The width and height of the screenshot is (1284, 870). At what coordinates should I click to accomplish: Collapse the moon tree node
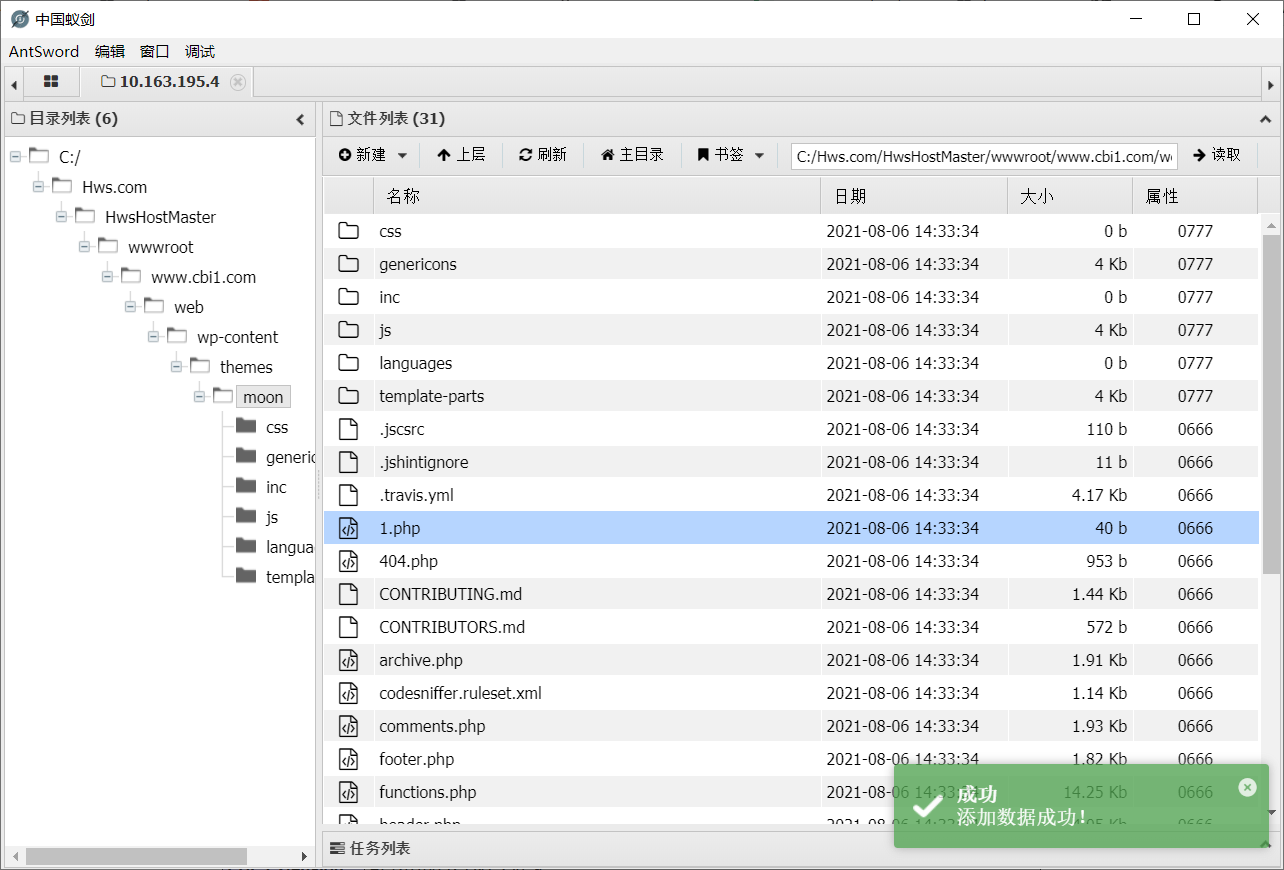[200, 397]
